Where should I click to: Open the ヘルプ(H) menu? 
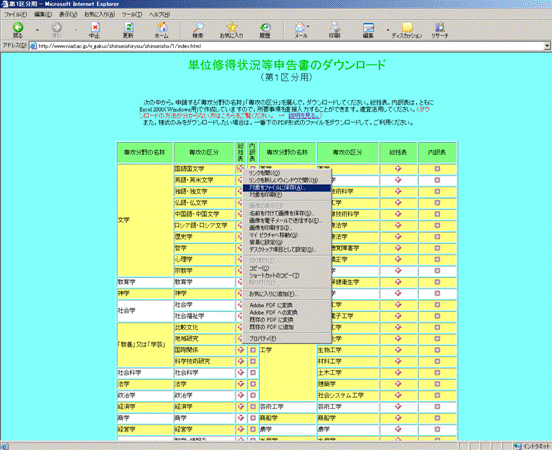(x=159, y=14)
